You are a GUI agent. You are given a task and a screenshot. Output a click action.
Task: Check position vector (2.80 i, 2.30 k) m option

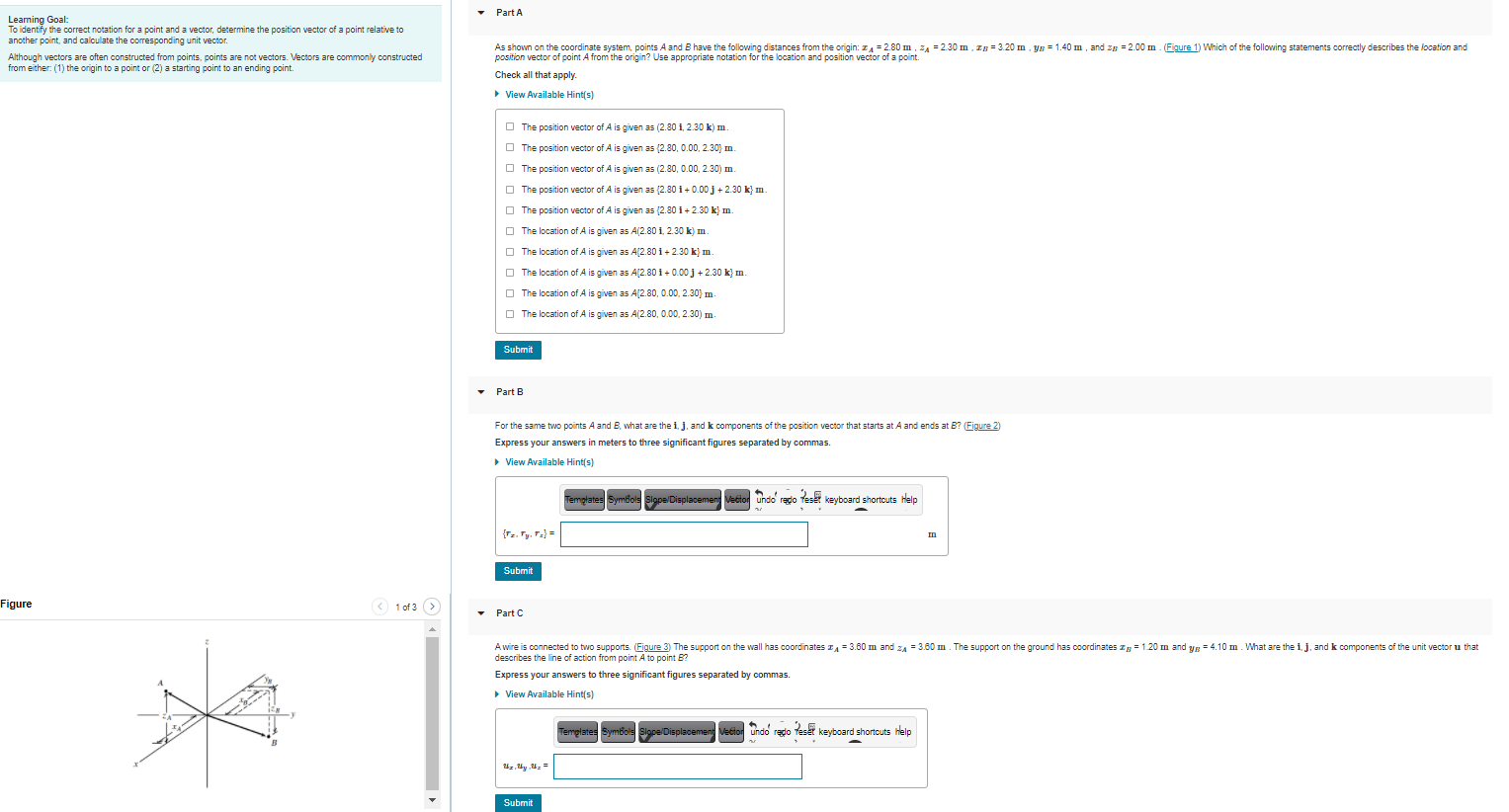[x=510, y=126]
